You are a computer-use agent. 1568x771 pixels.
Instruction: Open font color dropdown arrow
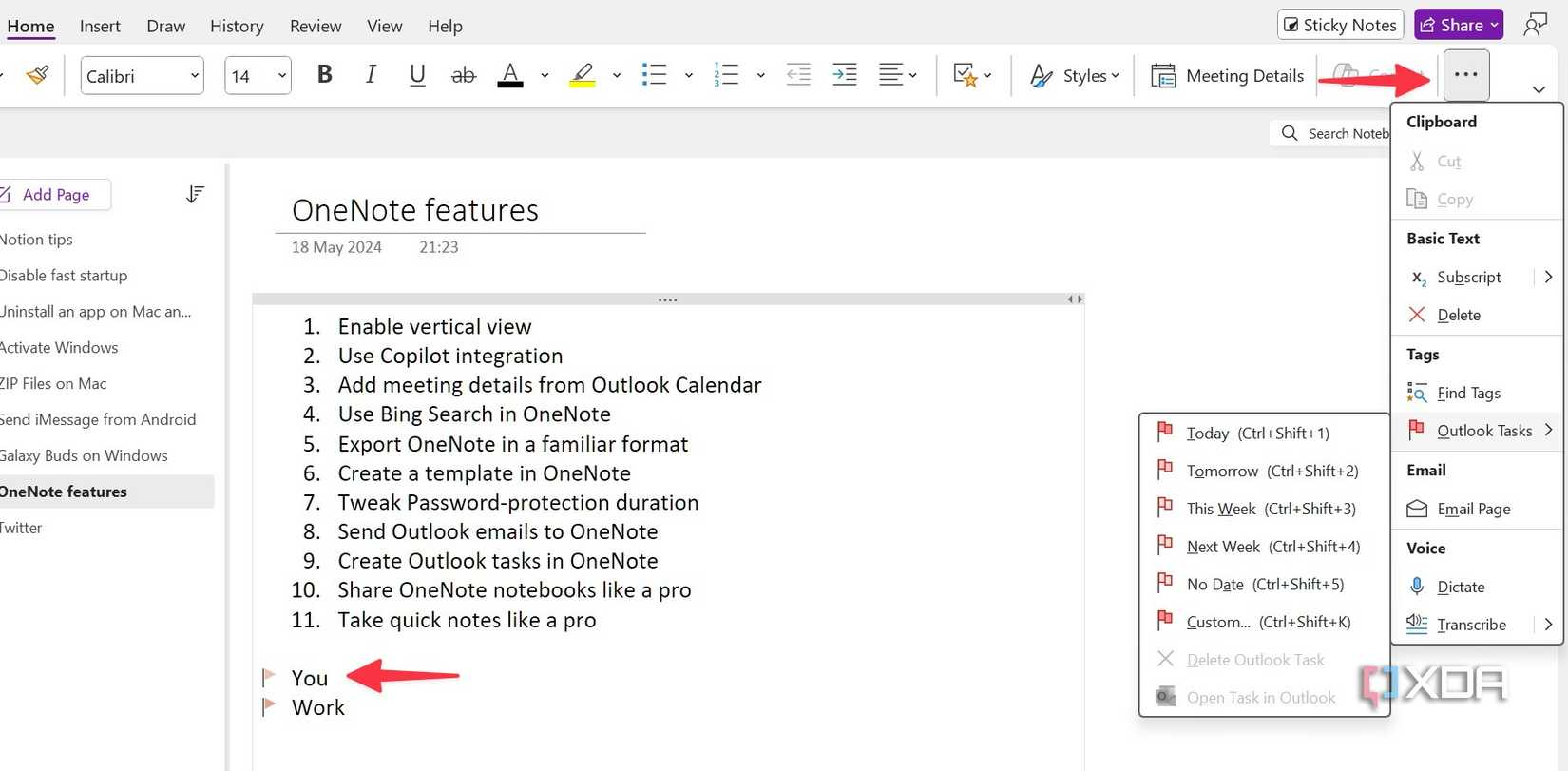545,75
